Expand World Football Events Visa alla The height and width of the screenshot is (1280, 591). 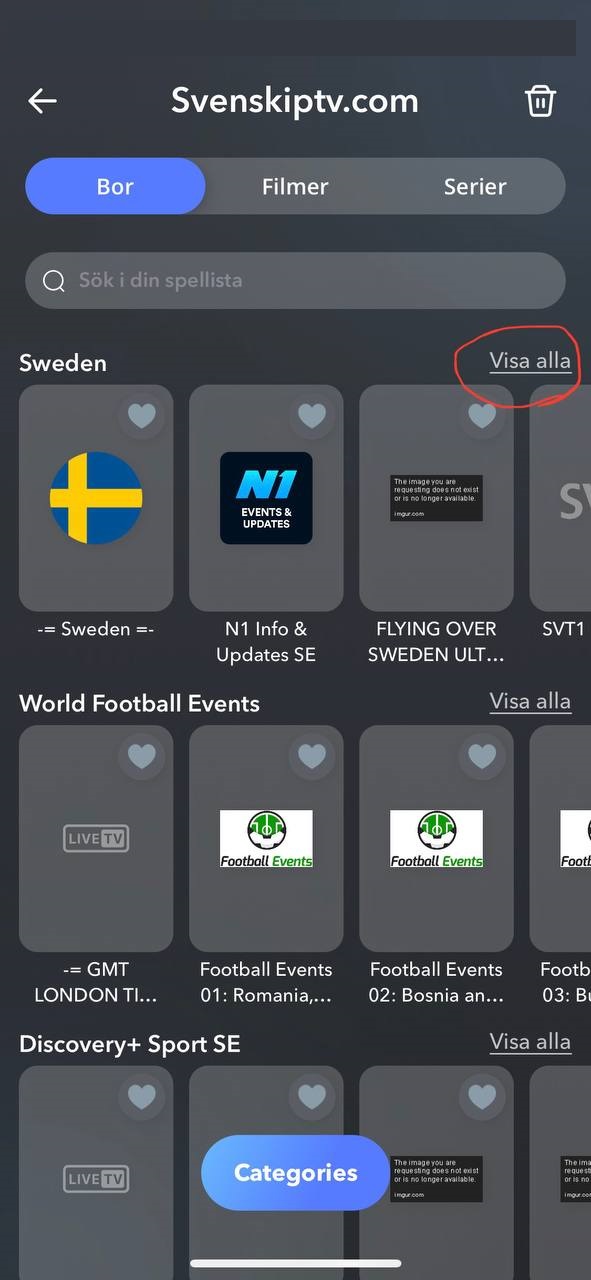coord(530,701)
